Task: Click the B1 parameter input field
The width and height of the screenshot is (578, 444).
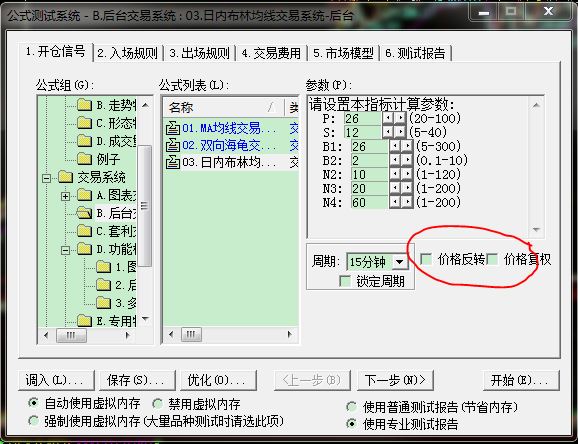Action: coord(370,146)
